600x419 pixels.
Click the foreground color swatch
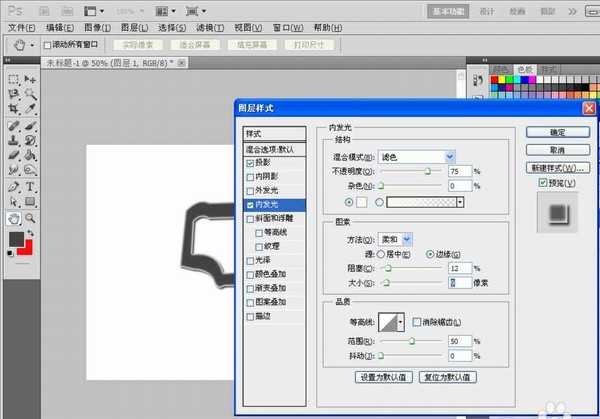pyautogui.click(x=16, y=239)
